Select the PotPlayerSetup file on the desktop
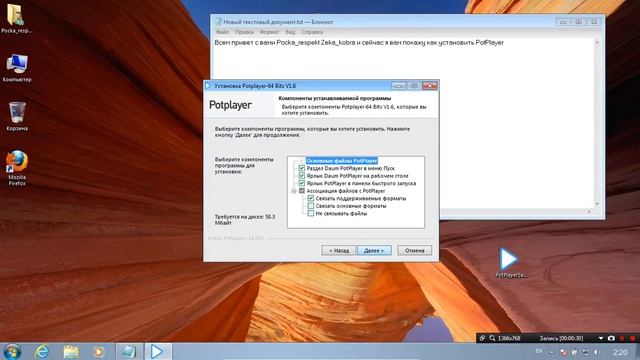Image resolution: width=640 pixels, height=360 pixels. 510,262
